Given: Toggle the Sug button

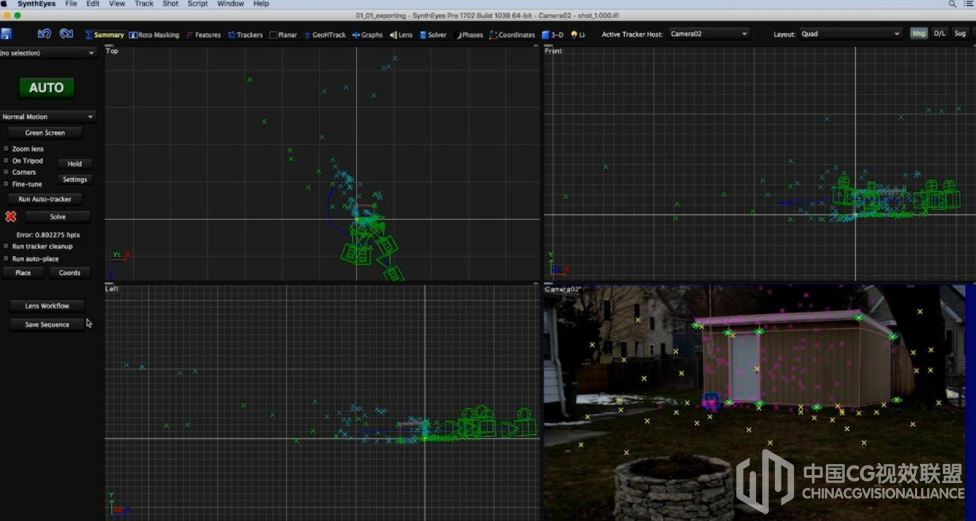Looking at the screenshot, I should pyautogui.click(x=960, y=34).
